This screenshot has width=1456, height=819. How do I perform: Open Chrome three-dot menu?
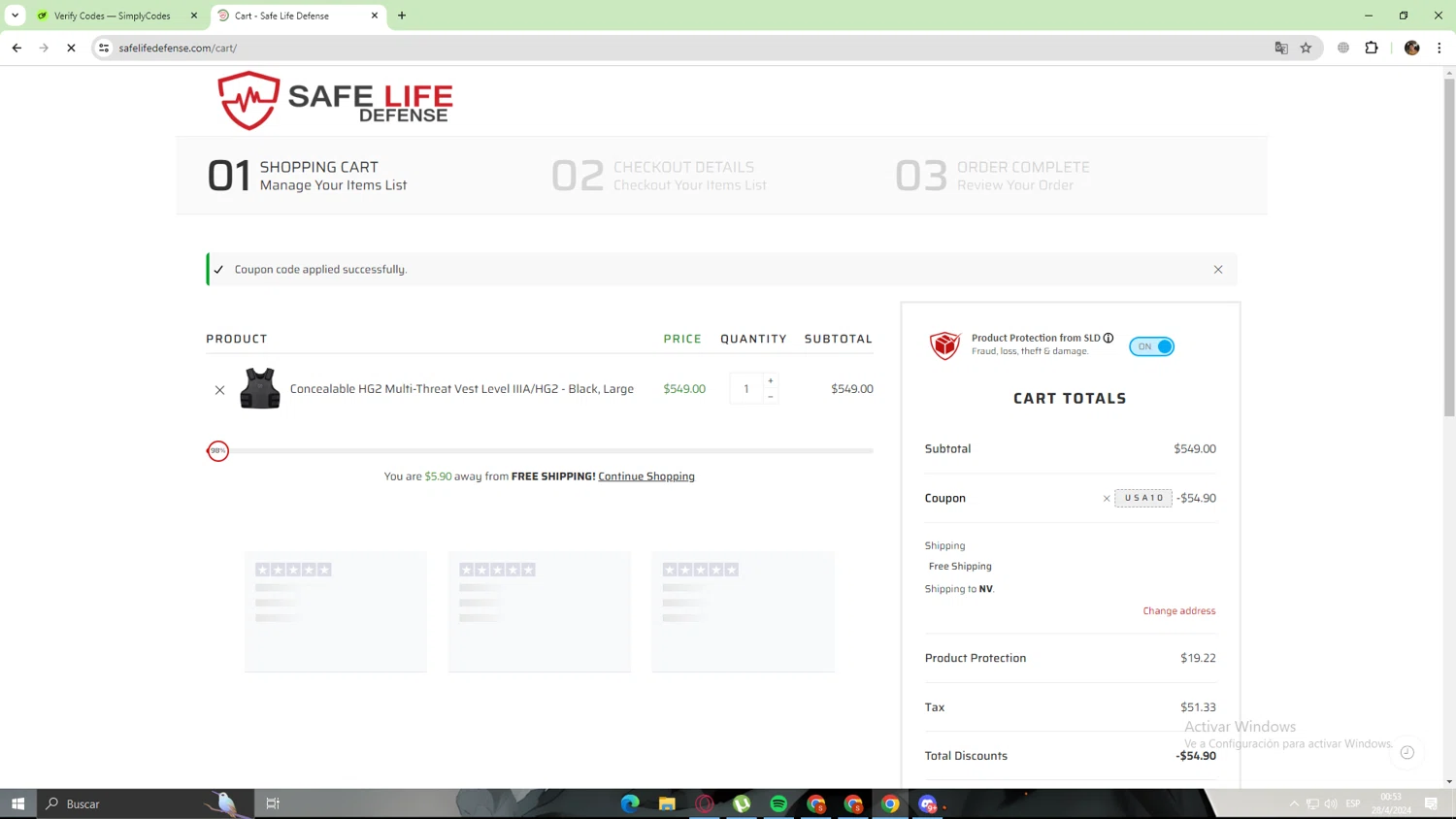1439,48
